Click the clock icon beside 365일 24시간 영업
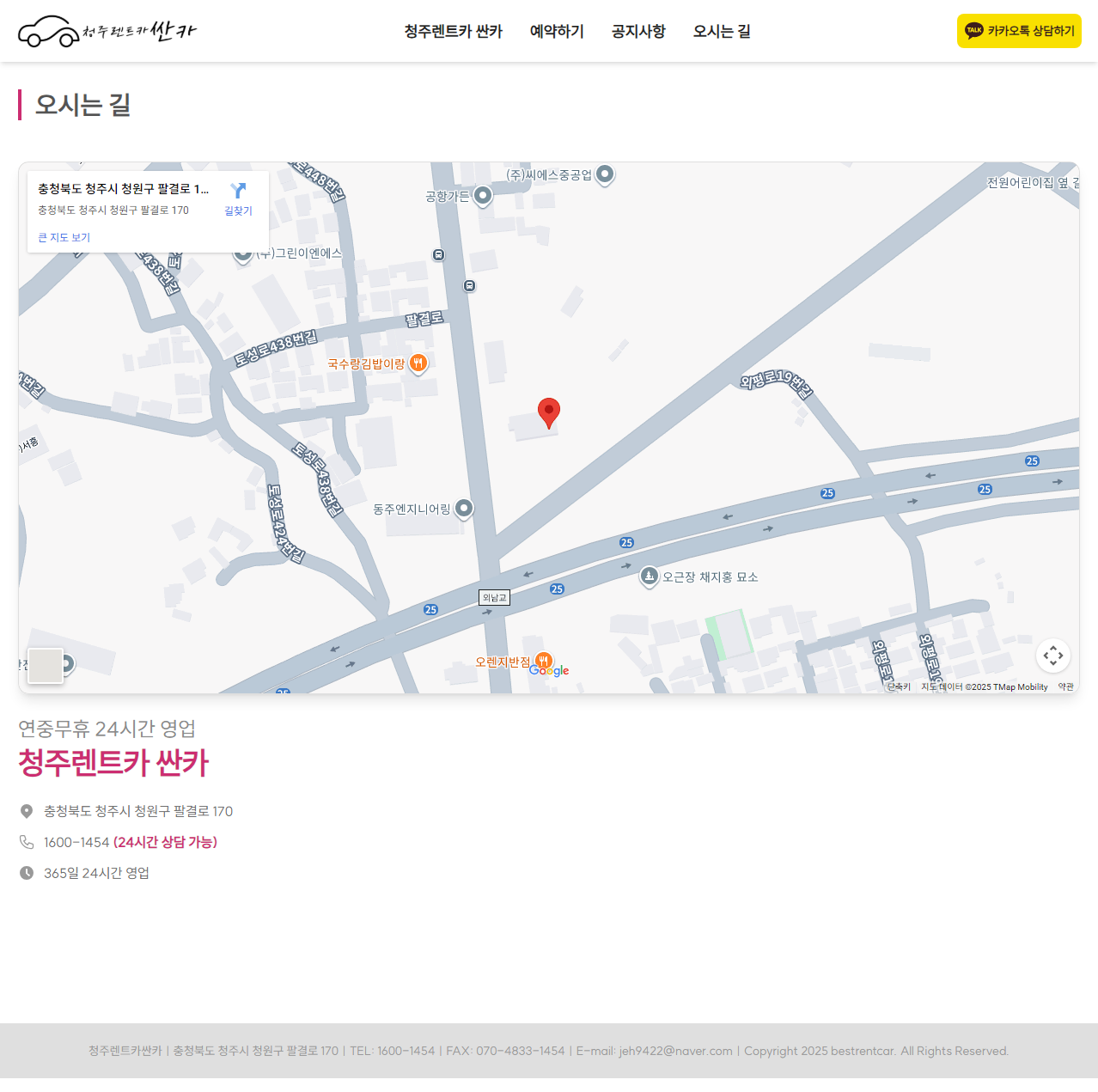The width and height of the screenshot is (1098, 1092). tap(26, 873)
